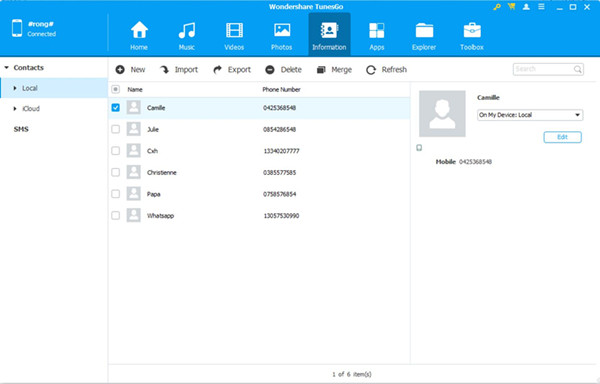Expand the Local group arrow
The image size is (600, 384).
tap(15, 88)
